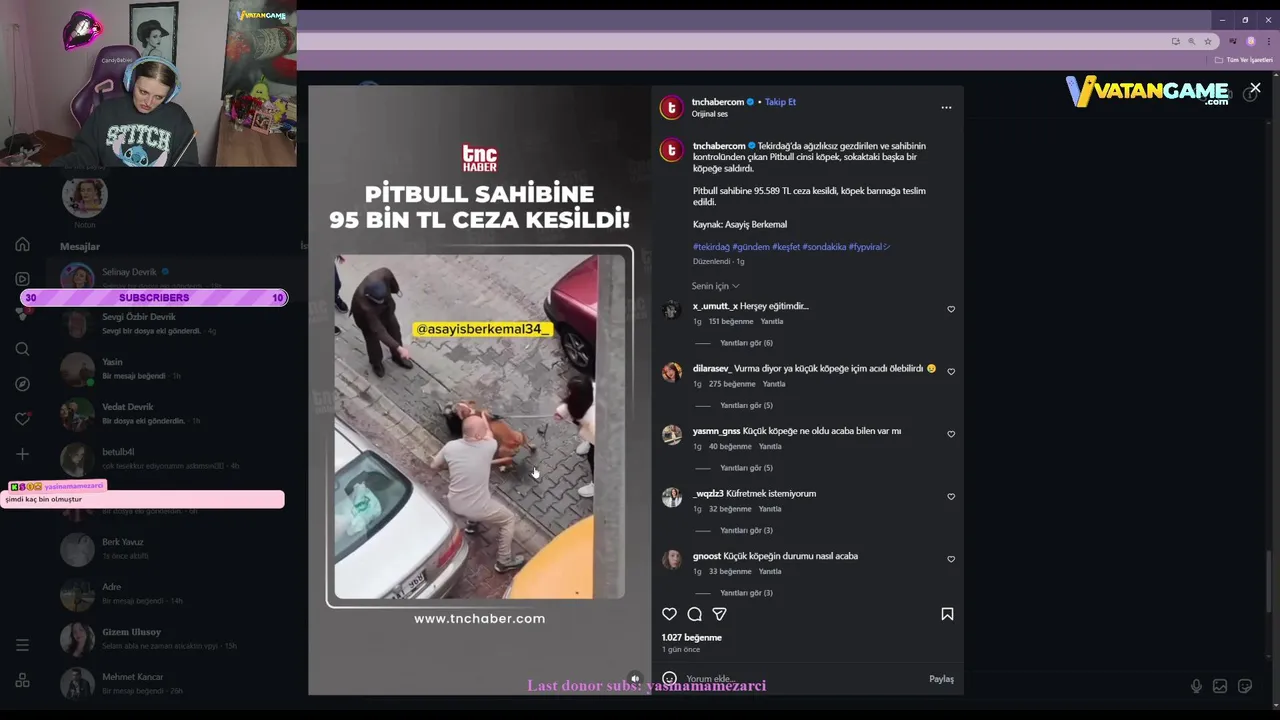Open comments with the speech bubble icon

[694, 614]
